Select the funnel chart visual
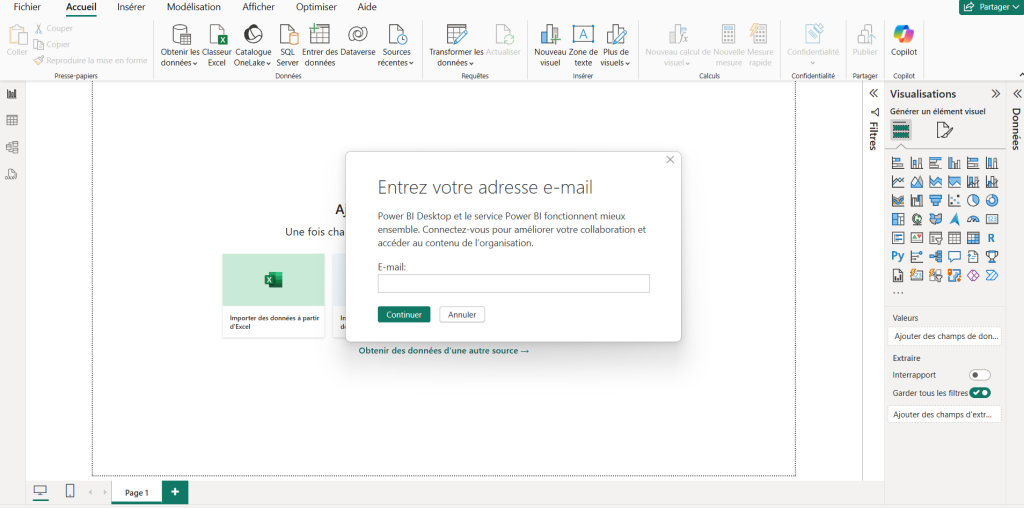1024x508 pixels. [x=935, y=200]
